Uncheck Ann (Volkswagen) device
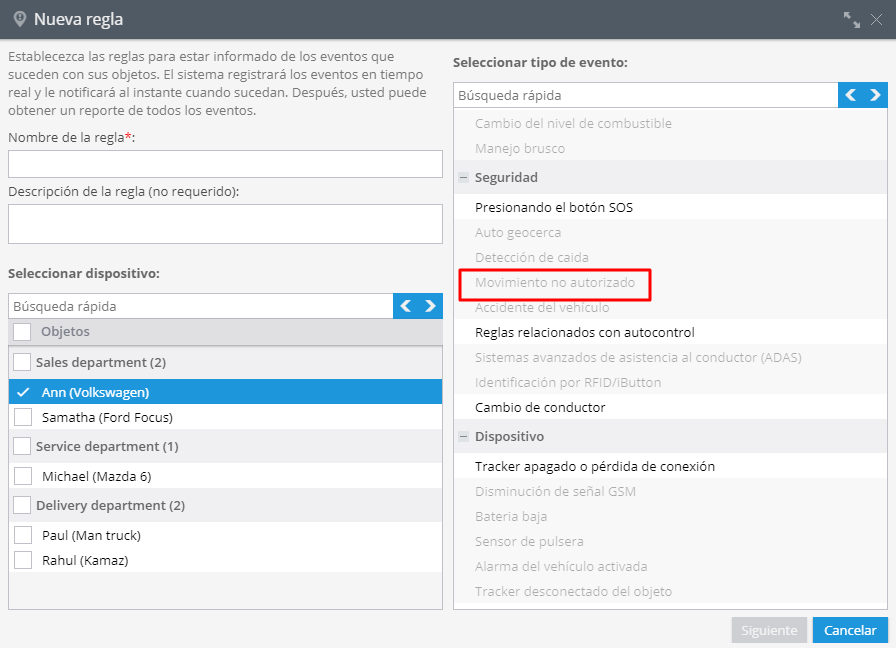The image size is (896, 648). (x=23, y=393)
